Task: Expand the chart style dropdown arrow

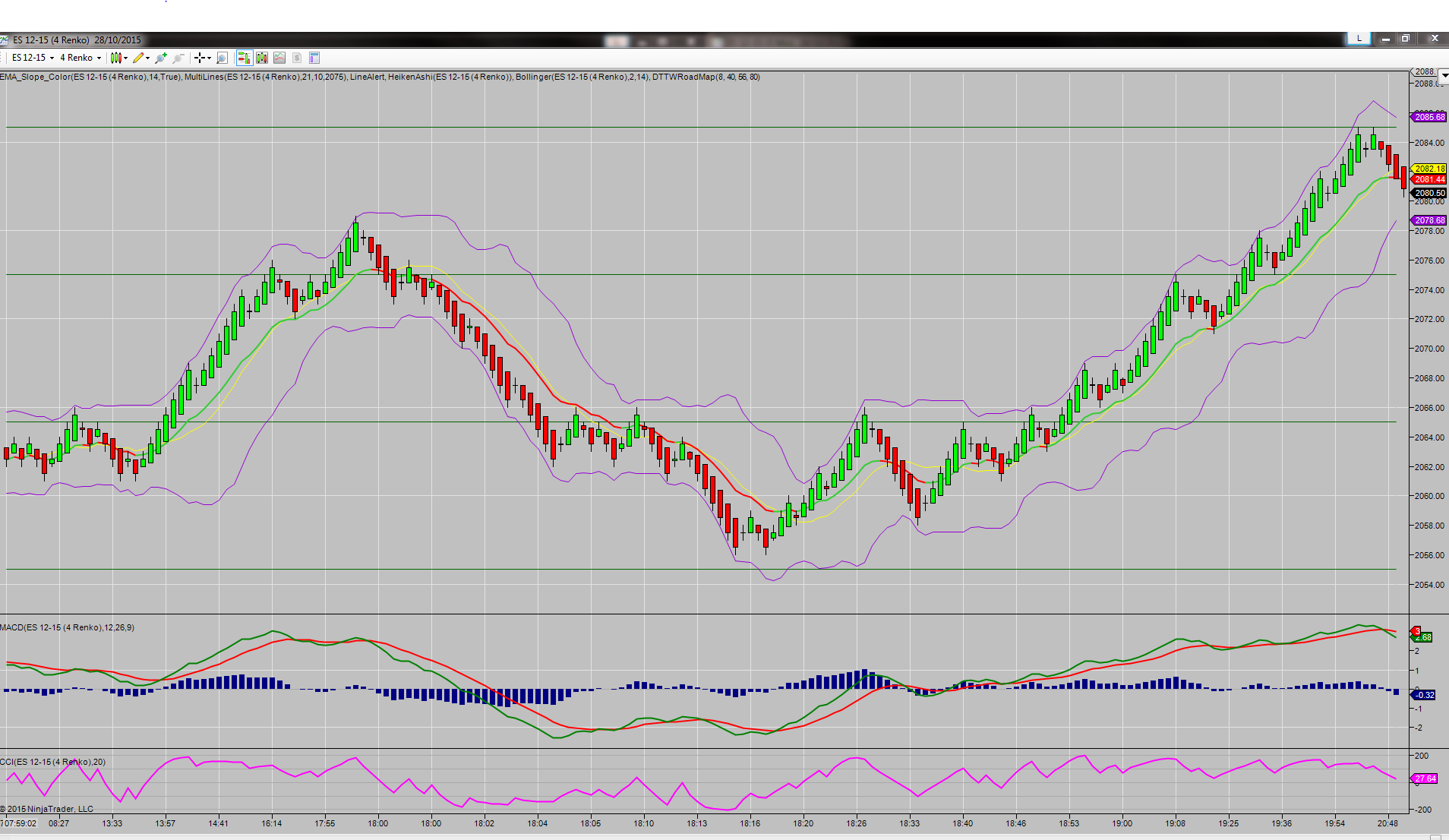Action: click(125, 58)
